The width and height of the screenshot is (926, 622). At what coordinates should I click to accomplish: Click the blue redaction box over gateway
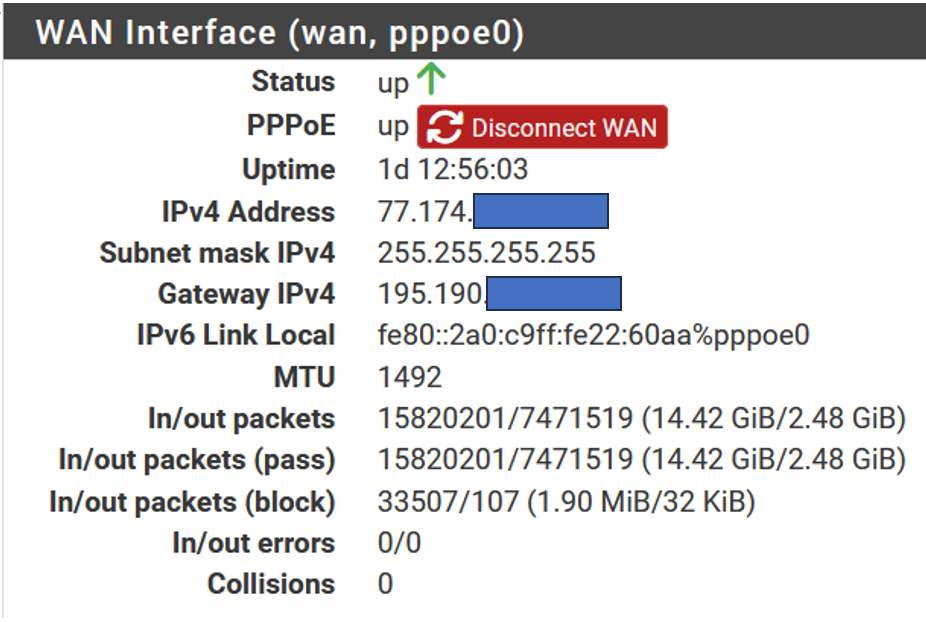(554, 293)
